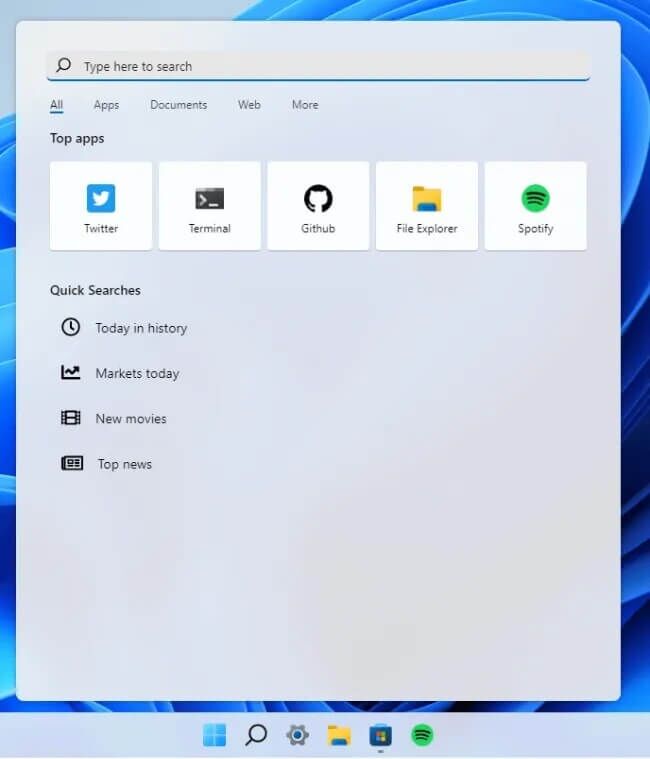Expand the More filter dropdown
This screenshot has height=759, width=650.
coord(305,105)
